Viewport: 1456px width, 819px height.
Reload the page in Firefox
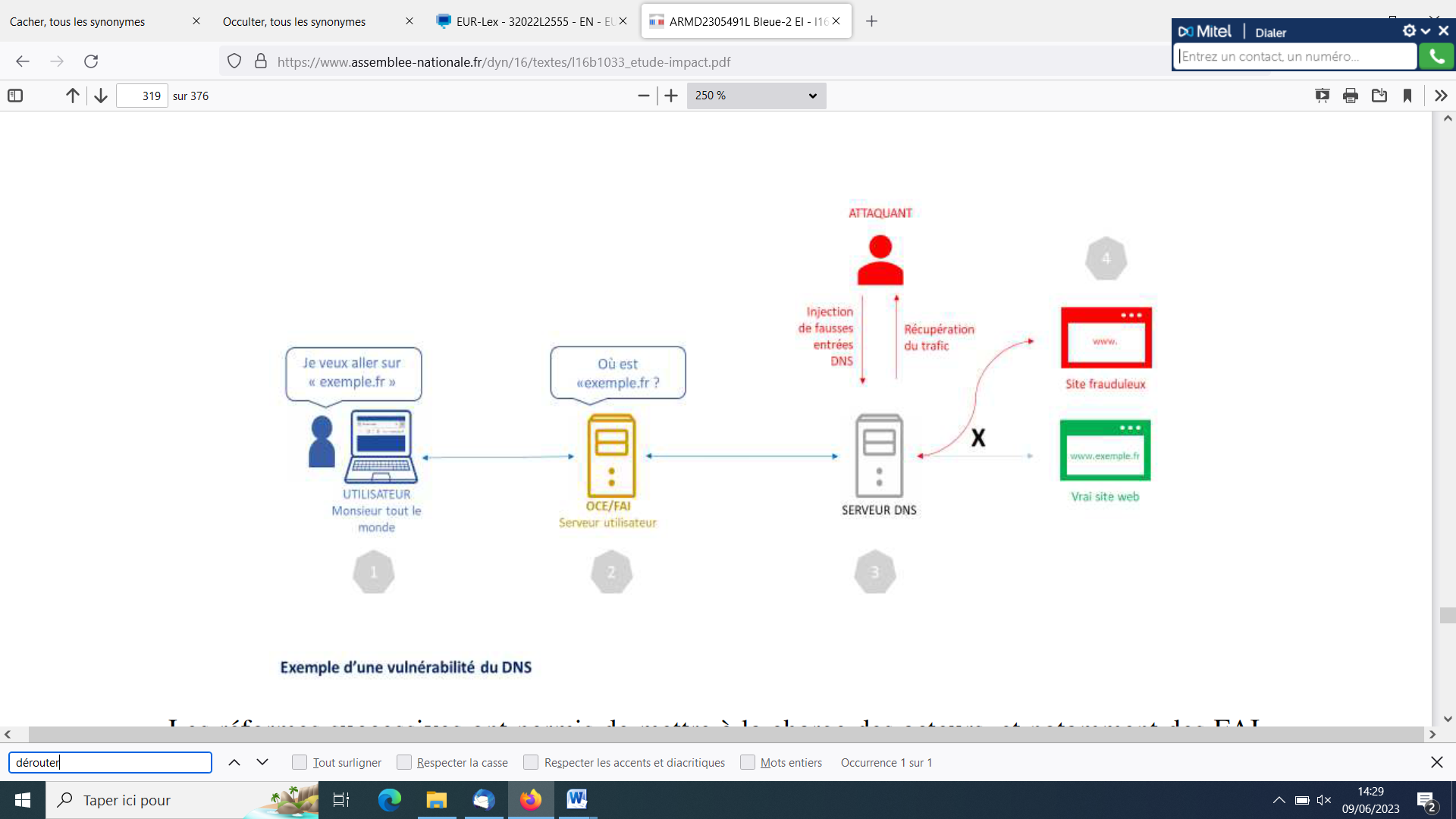click(91, 61)
